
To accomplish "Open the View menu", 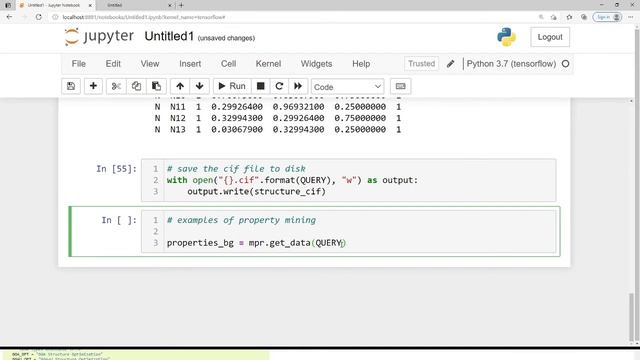I will (150, 64).
